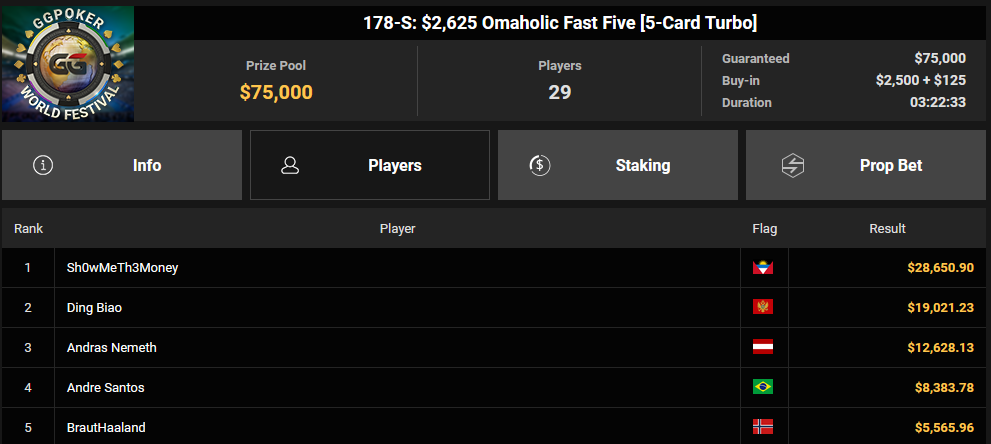Select the Players tab
The width and height of the screenshot is (991, 444).
tap(370, 165)
